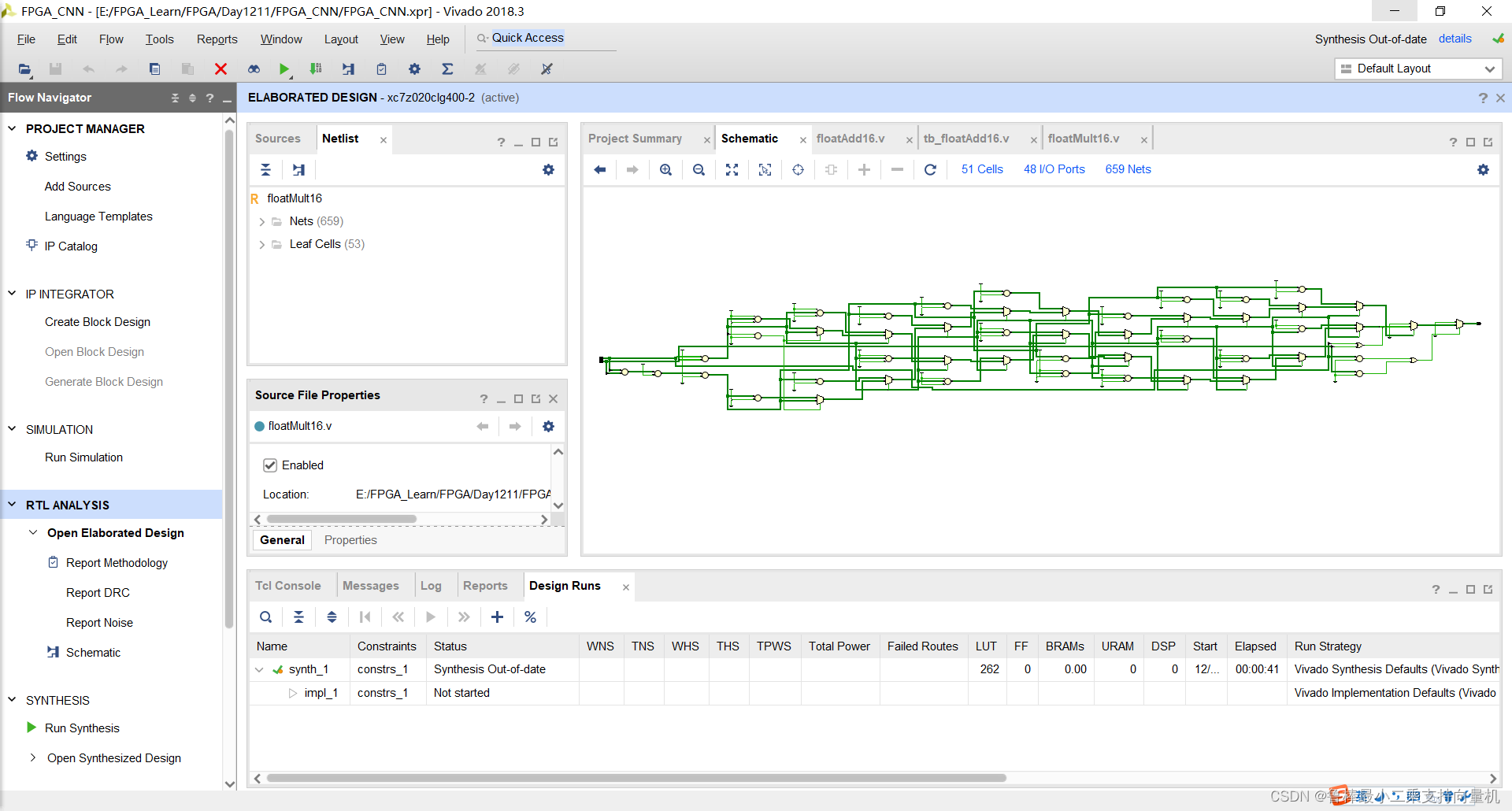
Task: Click Report Methodology item
Action: 117,563
